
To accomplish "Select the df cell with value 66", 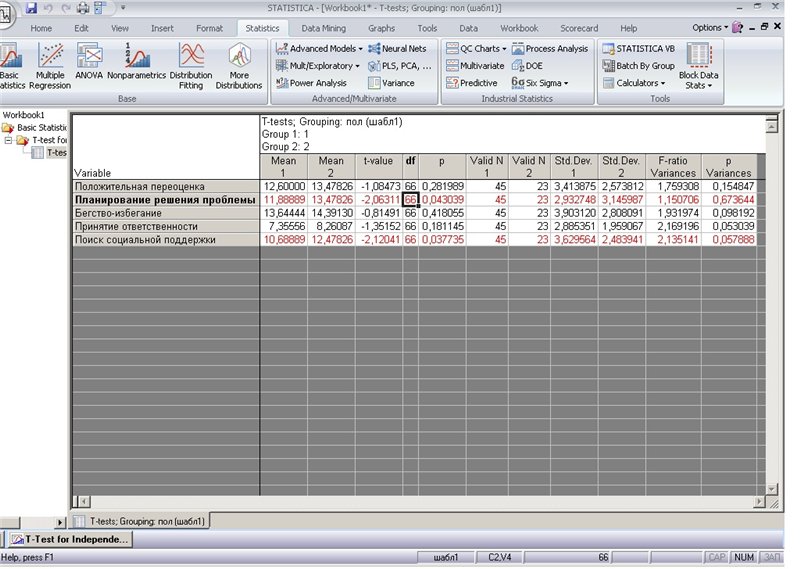I will [410, 199].
